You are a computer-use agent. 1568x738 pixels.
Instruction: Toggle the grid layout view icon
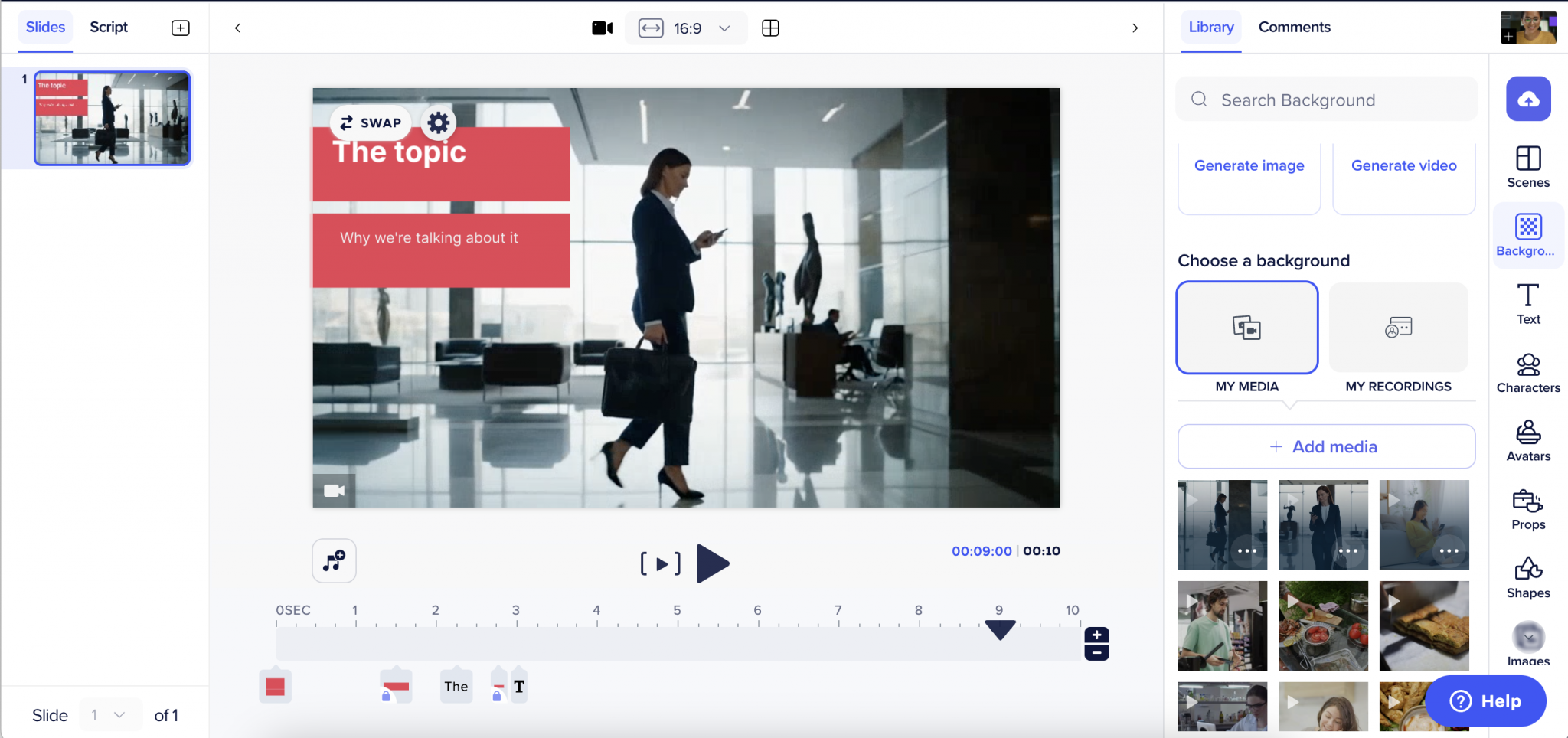point(770,28)
